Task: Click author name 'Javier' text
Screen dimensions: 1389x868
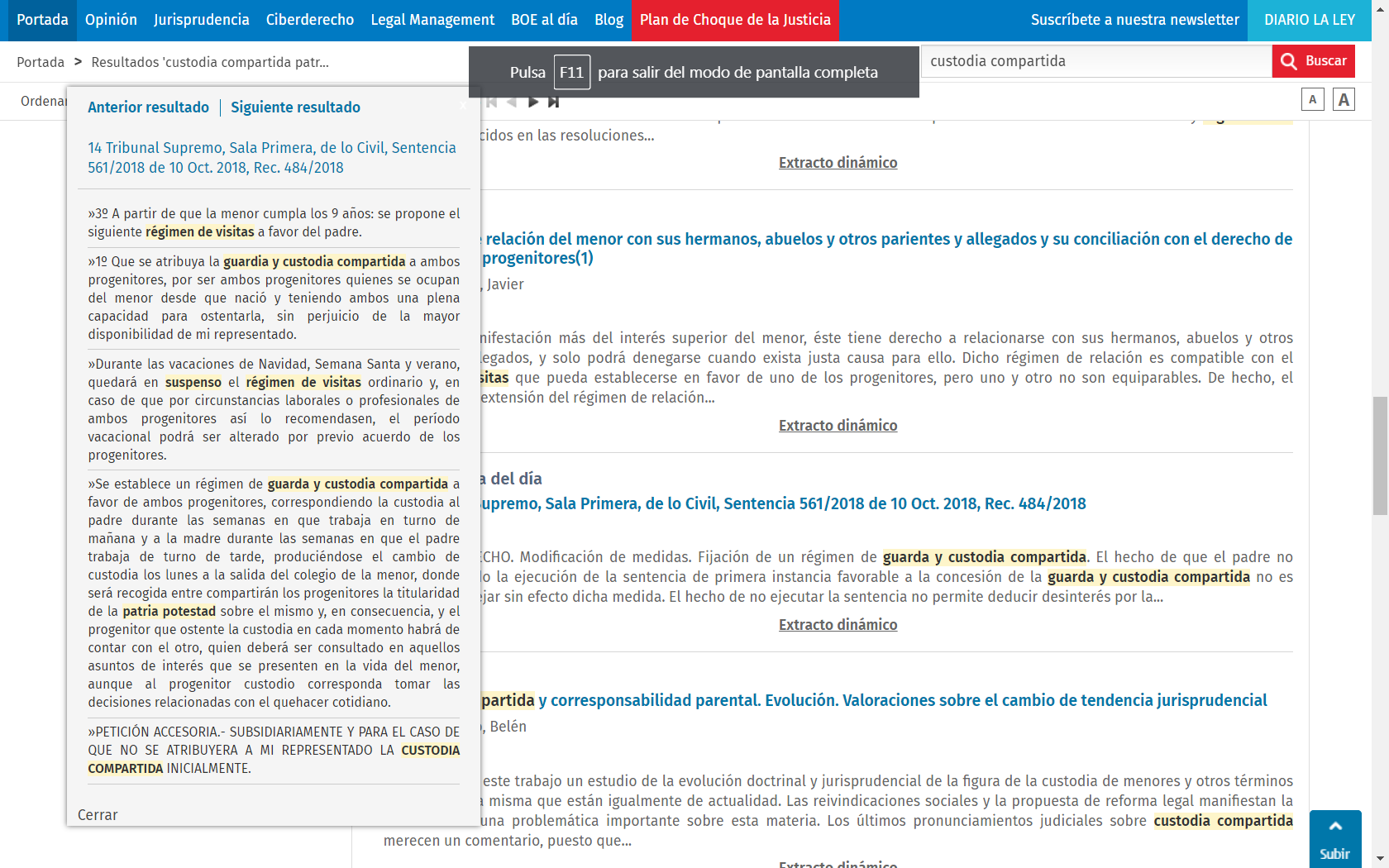Action: coord(505,284)
